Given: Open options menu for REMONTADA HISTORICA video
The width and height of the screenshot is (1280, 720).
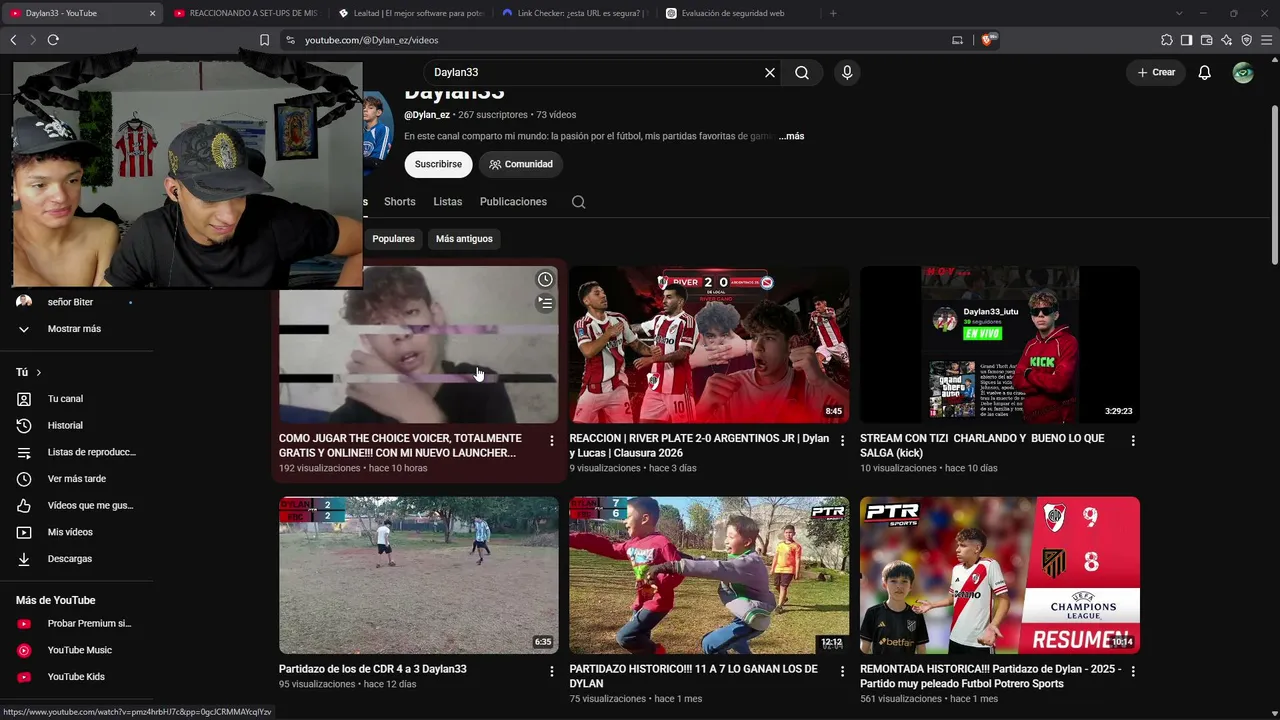Looking at the screenshot, I should coord(1133,672).
